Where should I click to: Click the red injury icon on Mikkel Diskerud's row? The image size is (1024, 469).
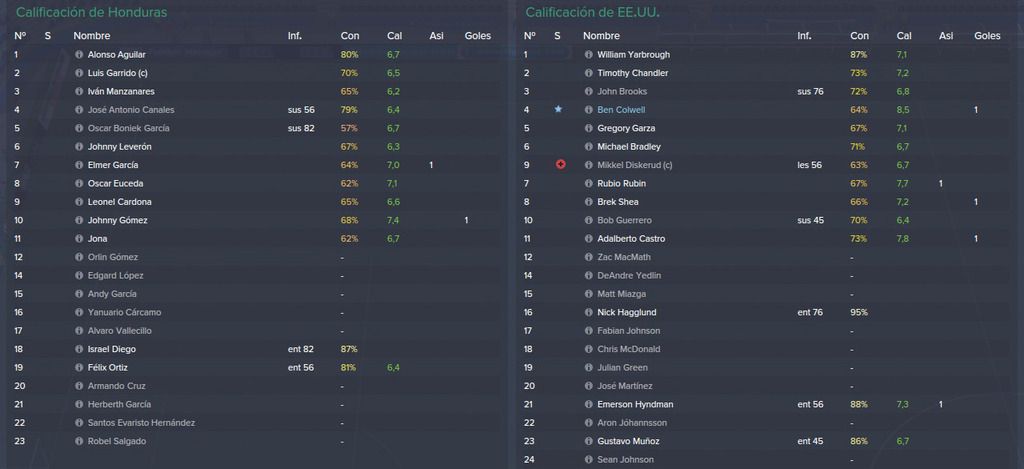click(x=560, y=165)
